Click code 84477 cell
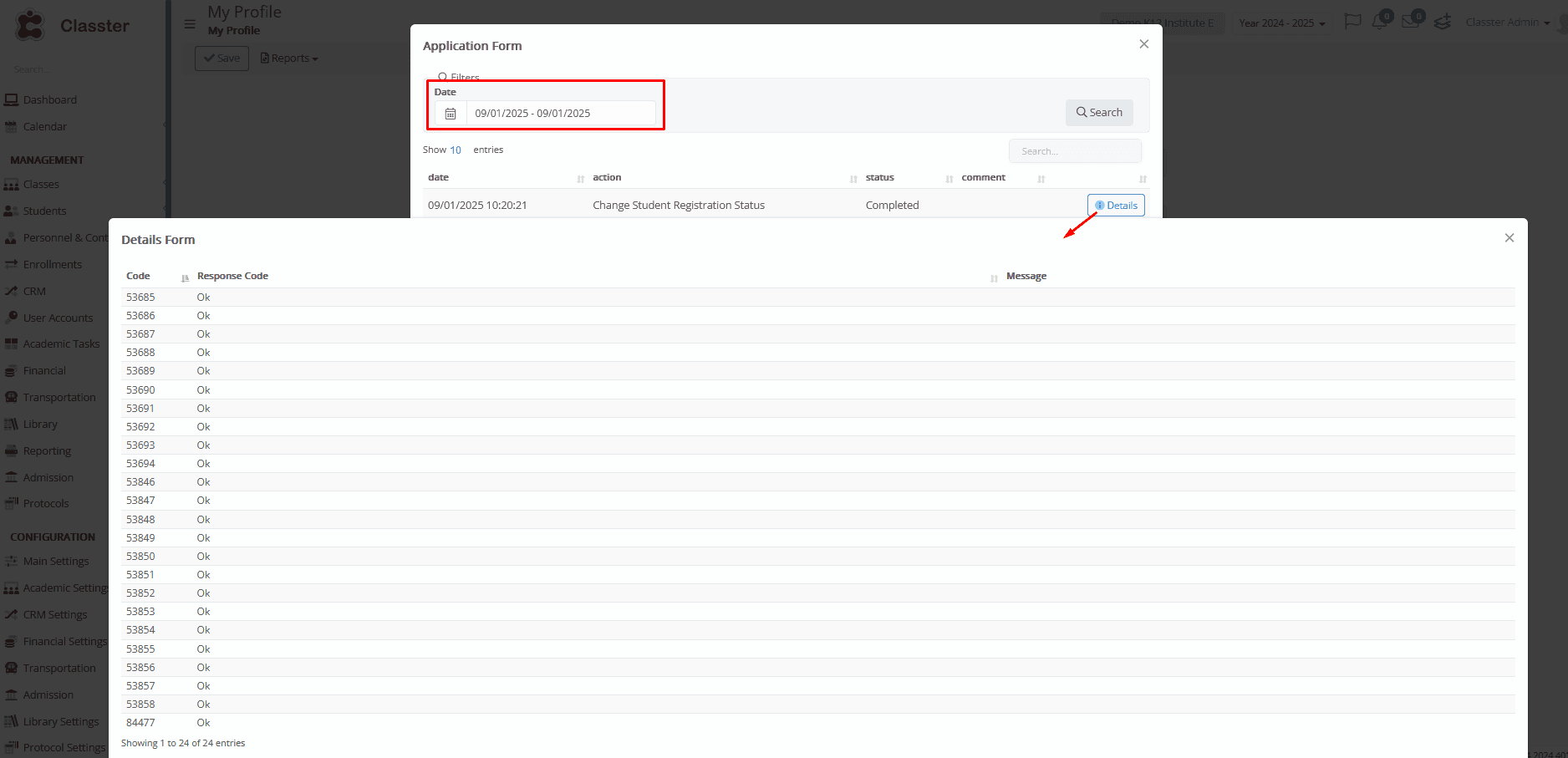The width and height of the screenshot is (1568, 758). [x=140, y=722]
